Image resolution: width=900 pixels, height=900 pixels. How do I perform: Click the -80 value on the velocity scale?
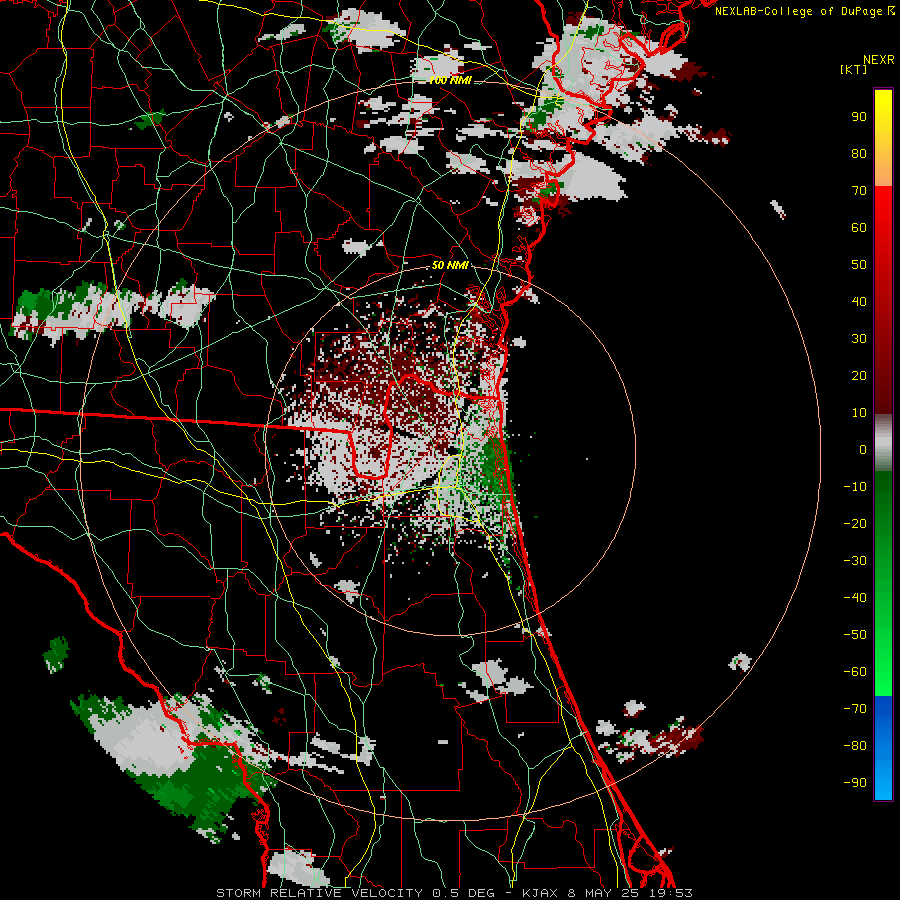pyautogui.click(x=855, y=746)
